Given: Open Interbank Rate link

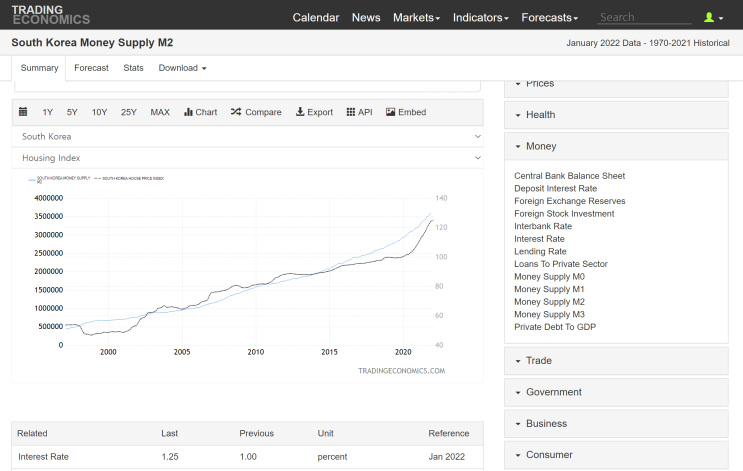Looking at the screenshot, I should click(x=543, y=226).
